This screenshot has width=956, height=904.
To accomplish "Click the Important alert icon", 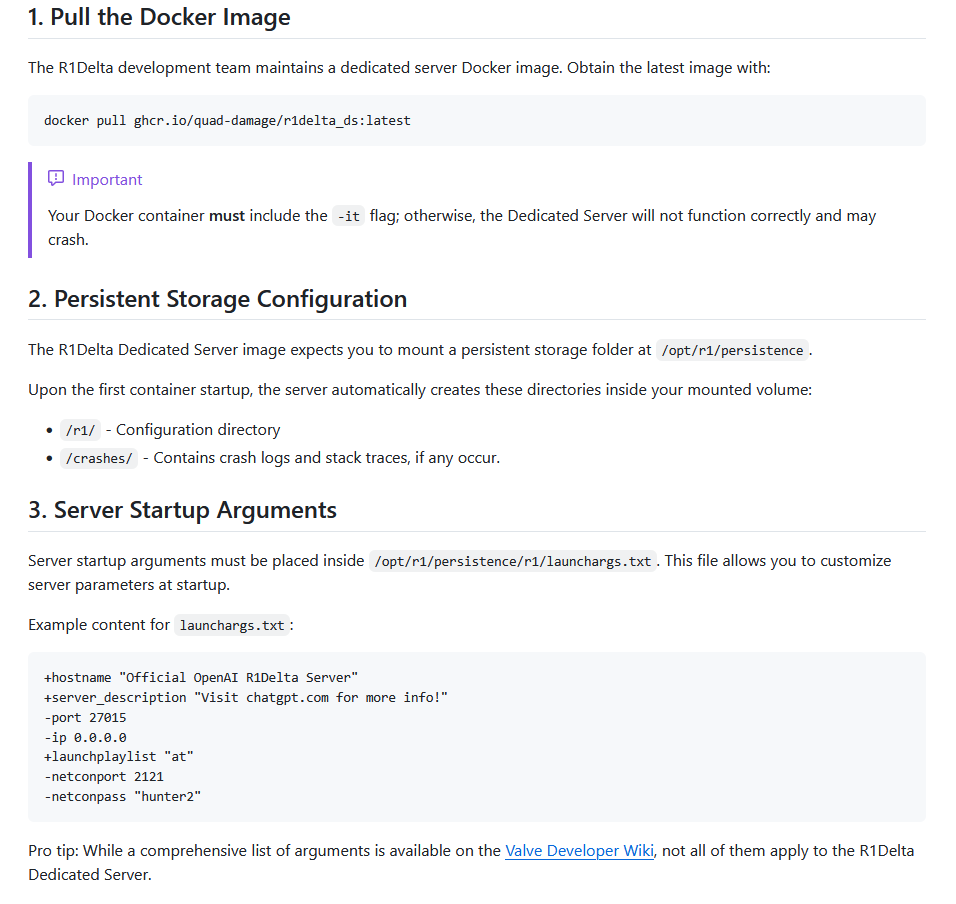I will click(x=56, y=179).
